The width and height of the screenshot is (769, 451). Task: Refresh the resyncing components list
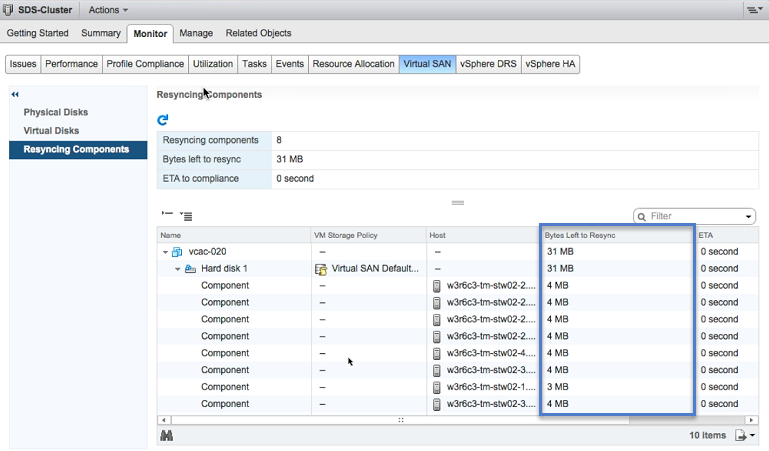163,120
